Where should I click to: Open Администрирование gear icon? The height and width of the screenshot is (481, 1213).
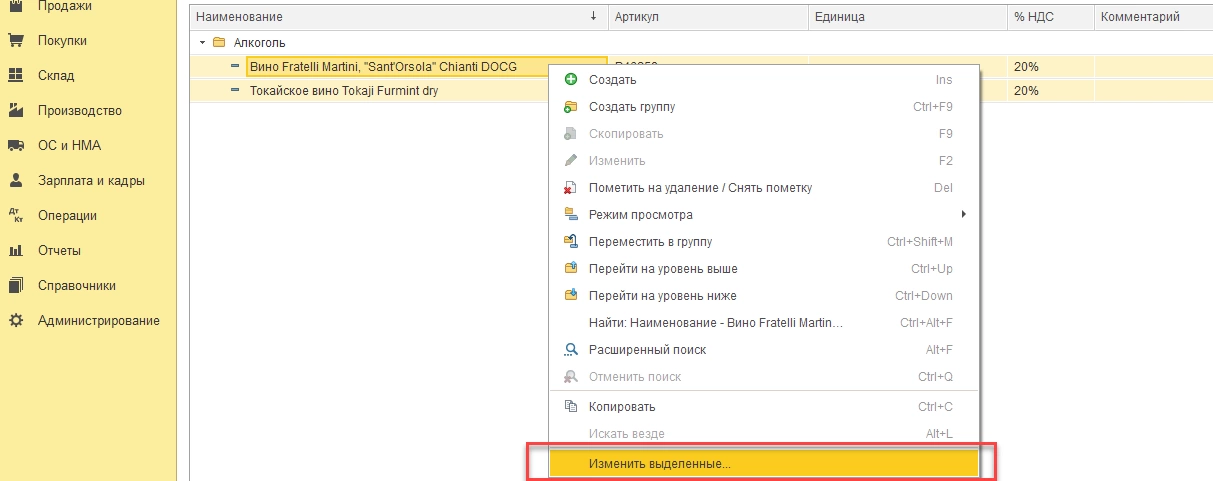pos(15,321)
